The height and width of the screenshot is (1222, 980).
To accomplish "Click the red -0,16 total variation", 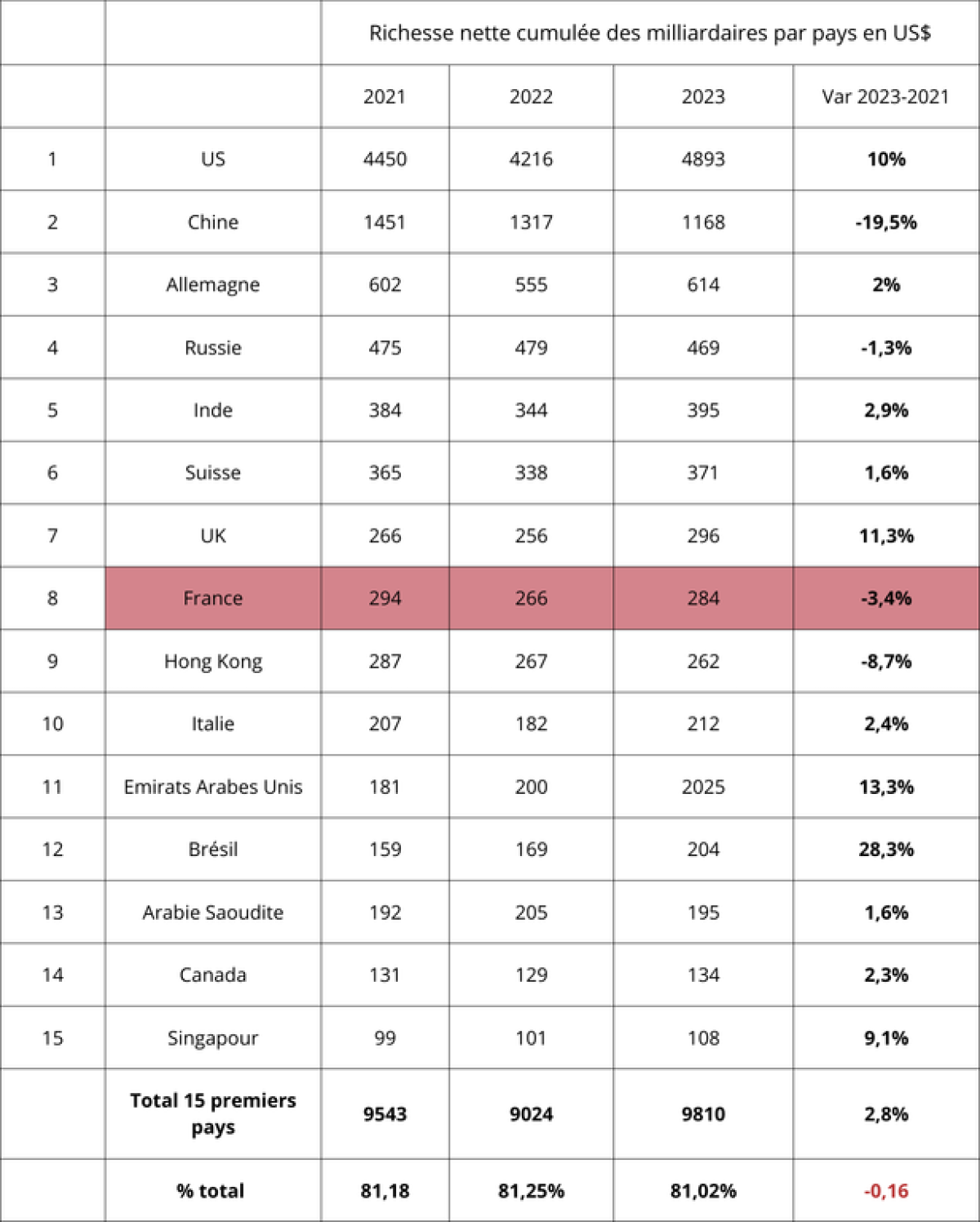I will click(x=885, y=1191).
